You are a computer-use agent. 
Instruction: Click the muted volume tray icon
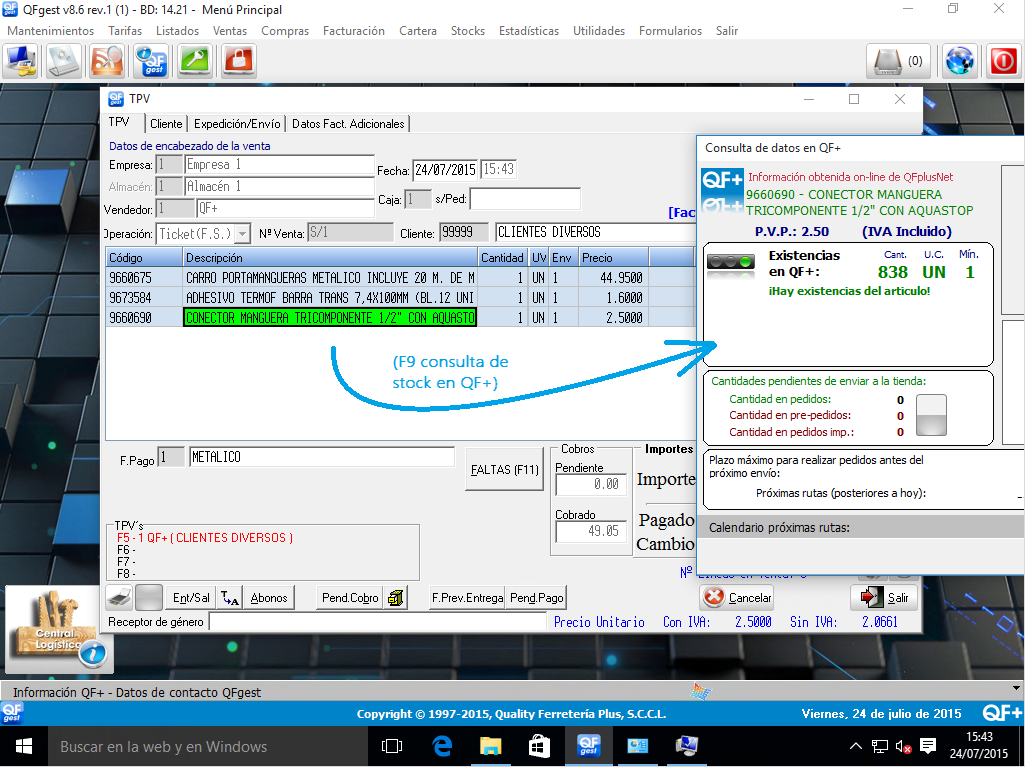coord(903,746)
